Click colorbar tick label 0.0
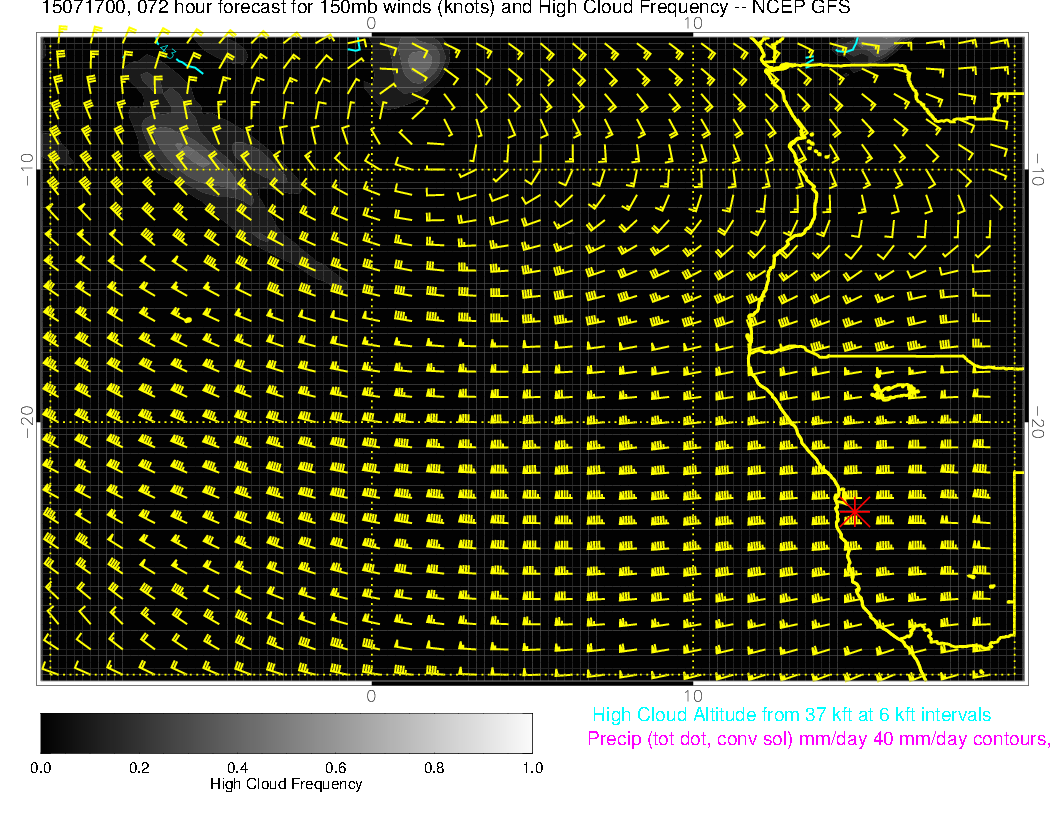 tap(40, 768)
